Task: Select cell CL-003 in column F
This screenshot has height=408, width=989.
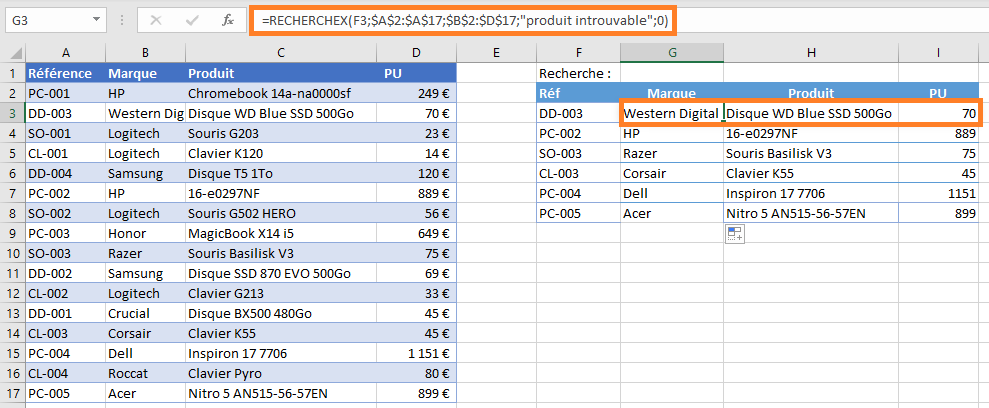Action: click(578, 173)
